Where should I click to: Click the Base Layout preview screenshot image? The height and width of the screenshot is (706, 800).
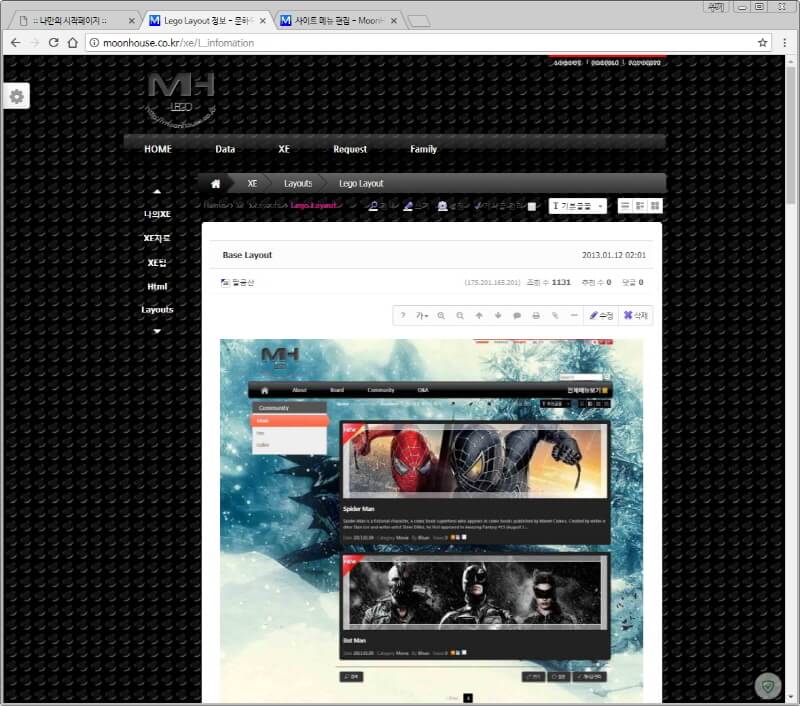[x=432, y=520]
